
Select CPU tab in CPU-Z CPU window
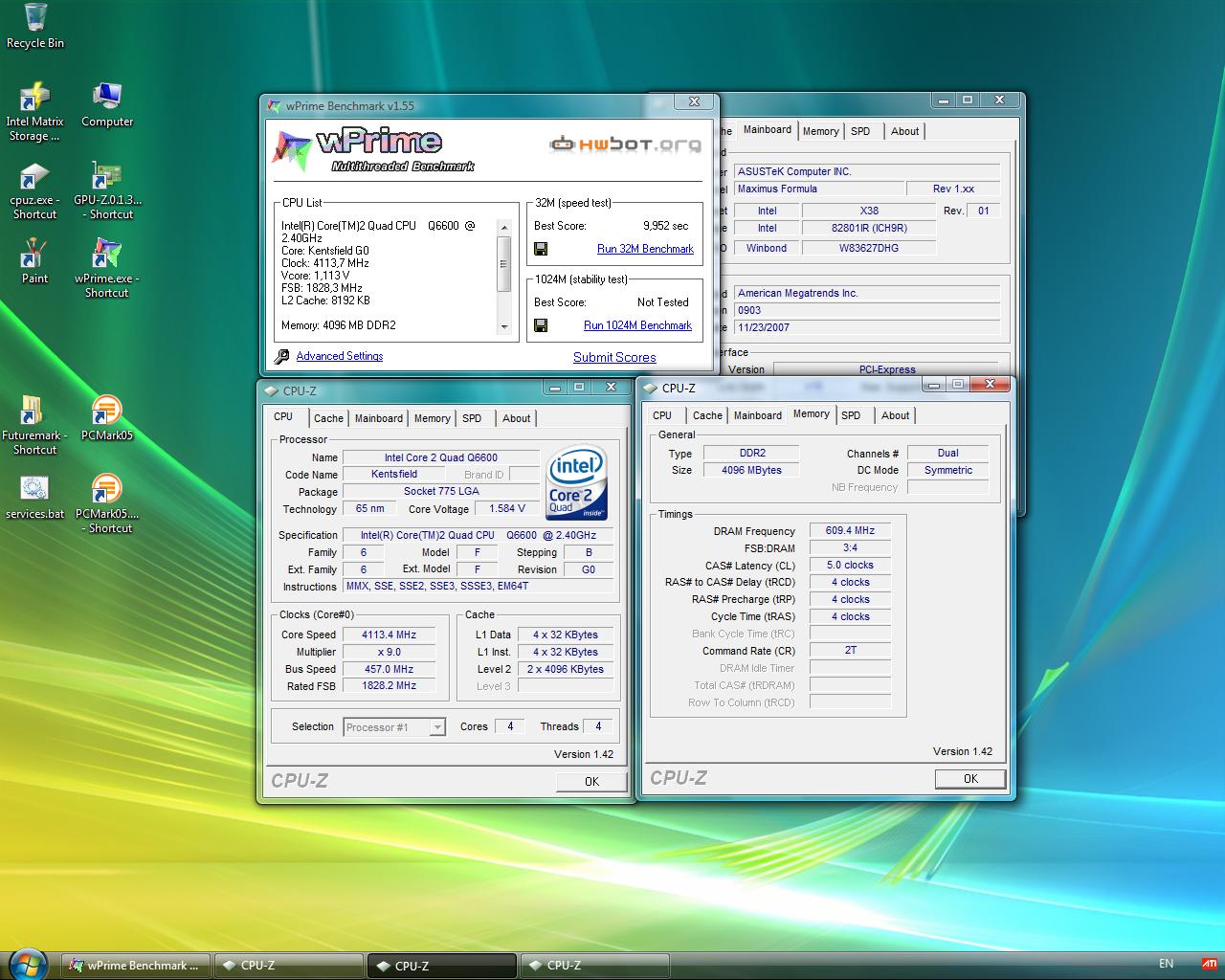coord(283,416)
